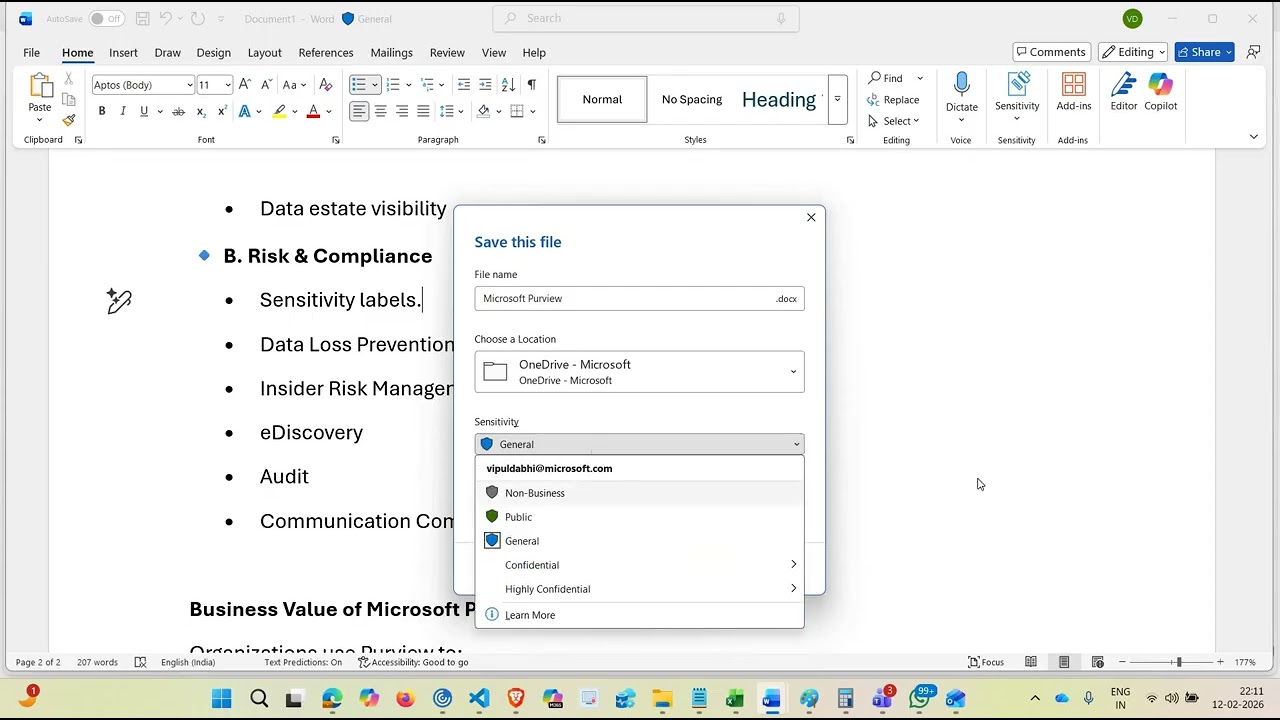
Task: Apply subscript formatting
Action: coord(201,111)
